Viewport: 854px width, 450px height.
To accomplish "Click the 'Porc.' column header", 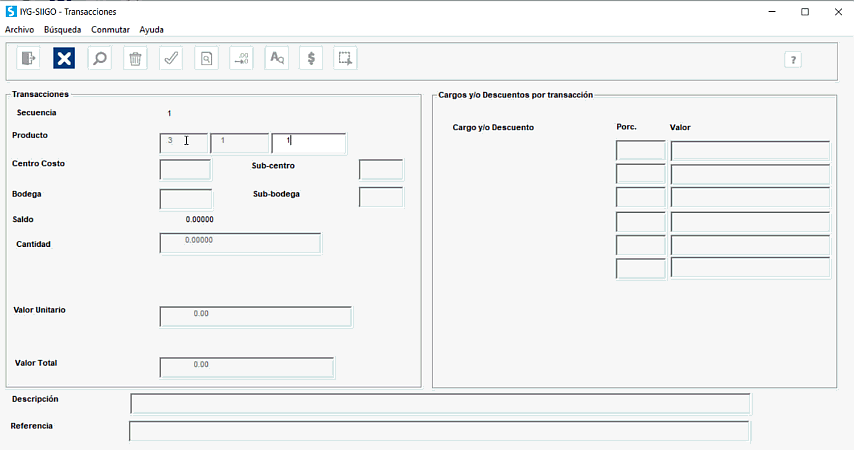I will (x=626, y=126).
